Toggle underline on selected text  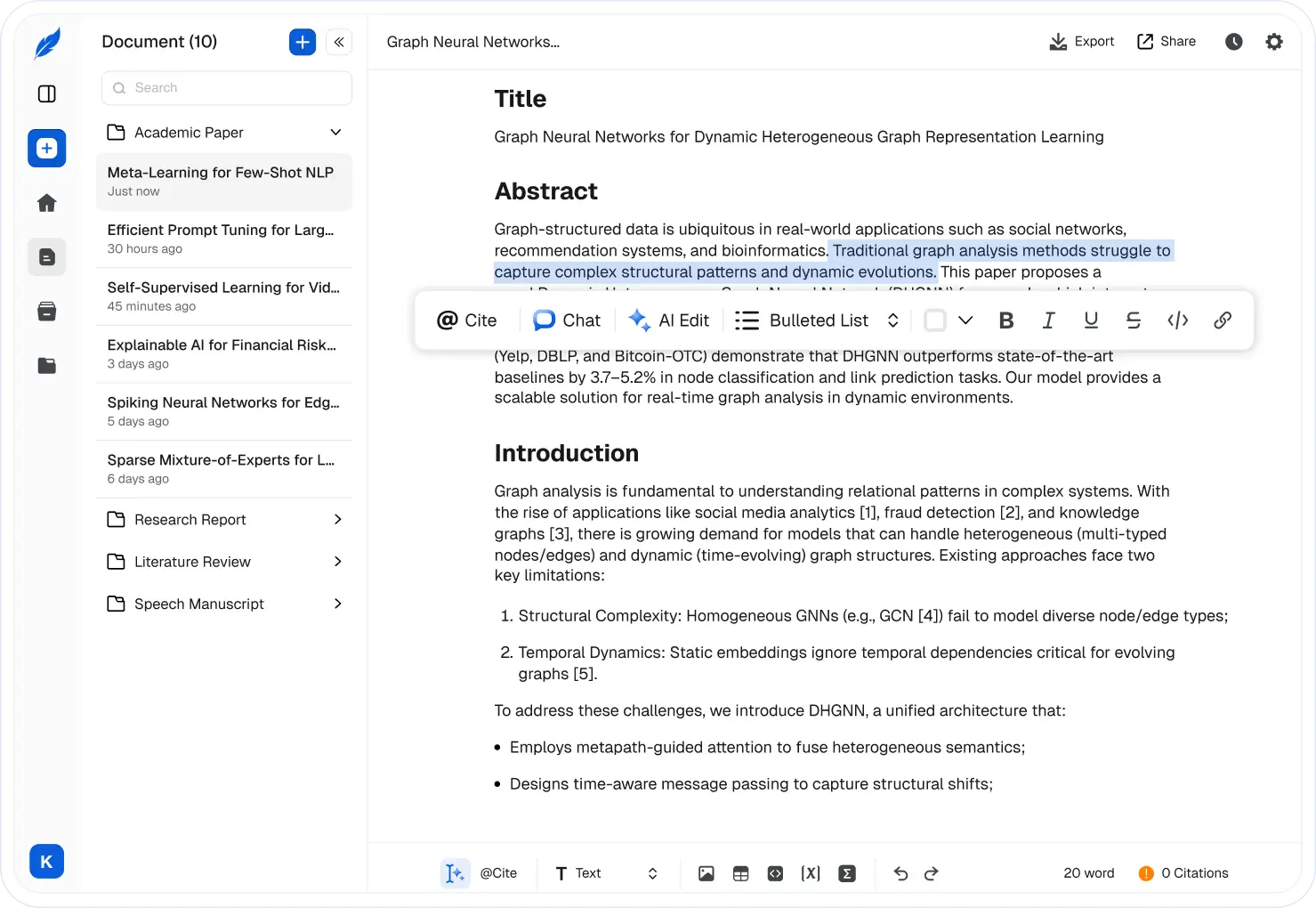[1091, 320]
